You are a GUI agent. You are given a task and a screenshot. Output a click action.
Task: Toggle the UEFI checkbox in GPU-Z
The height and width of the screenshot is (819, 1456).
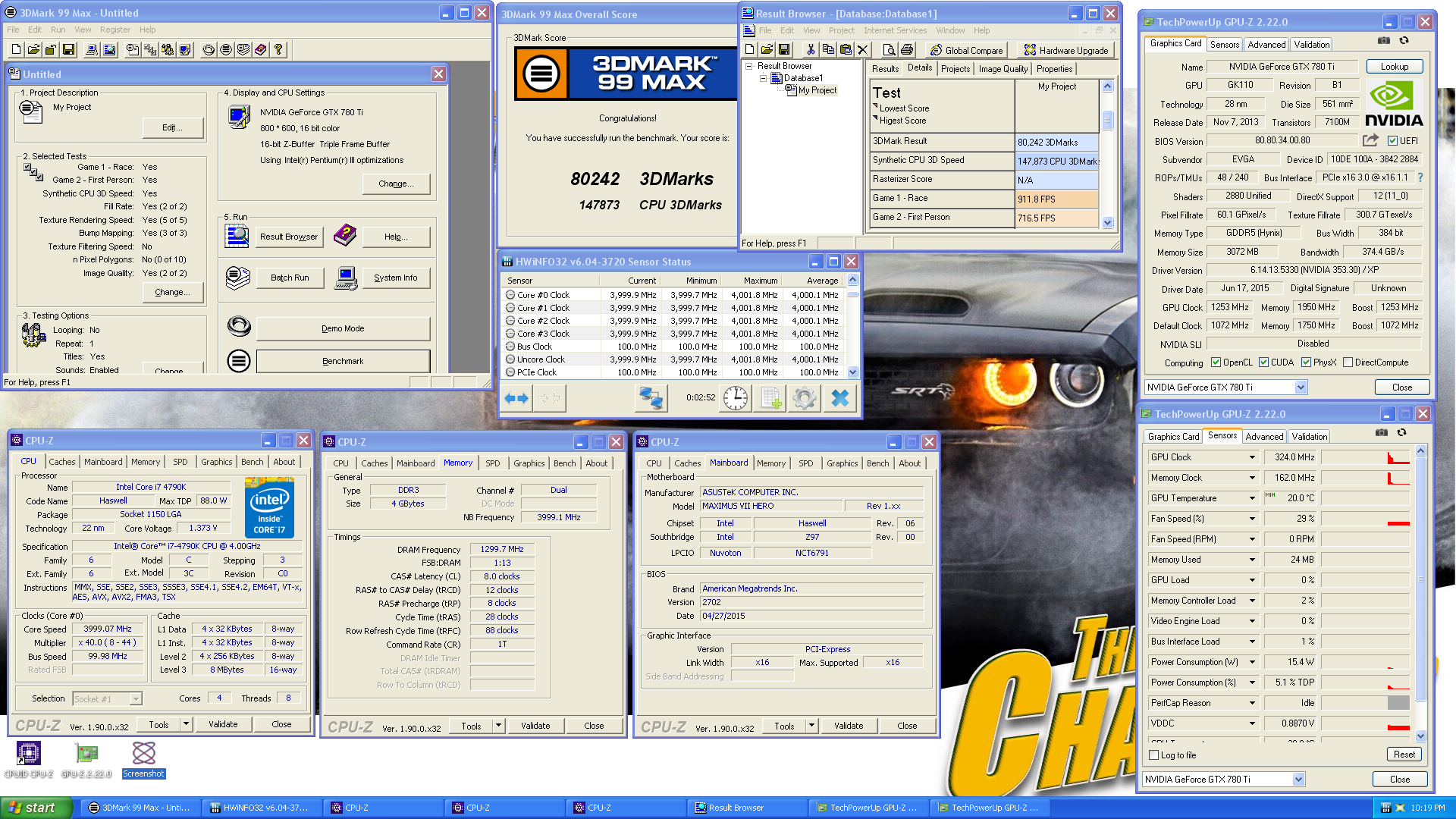pos(1392,140)
